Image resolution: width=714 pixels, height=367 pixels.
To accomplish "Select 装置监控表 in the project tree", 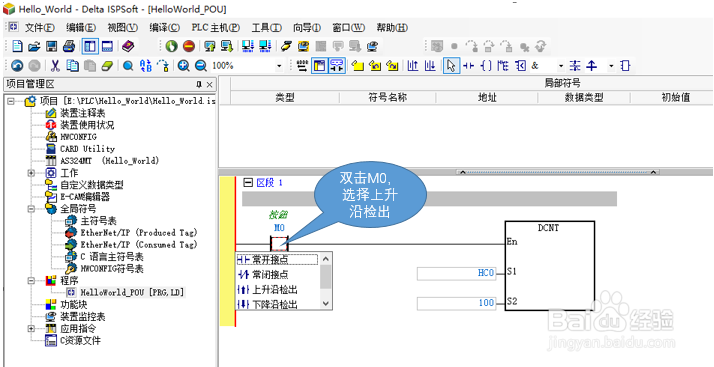I will click(82, 316).
